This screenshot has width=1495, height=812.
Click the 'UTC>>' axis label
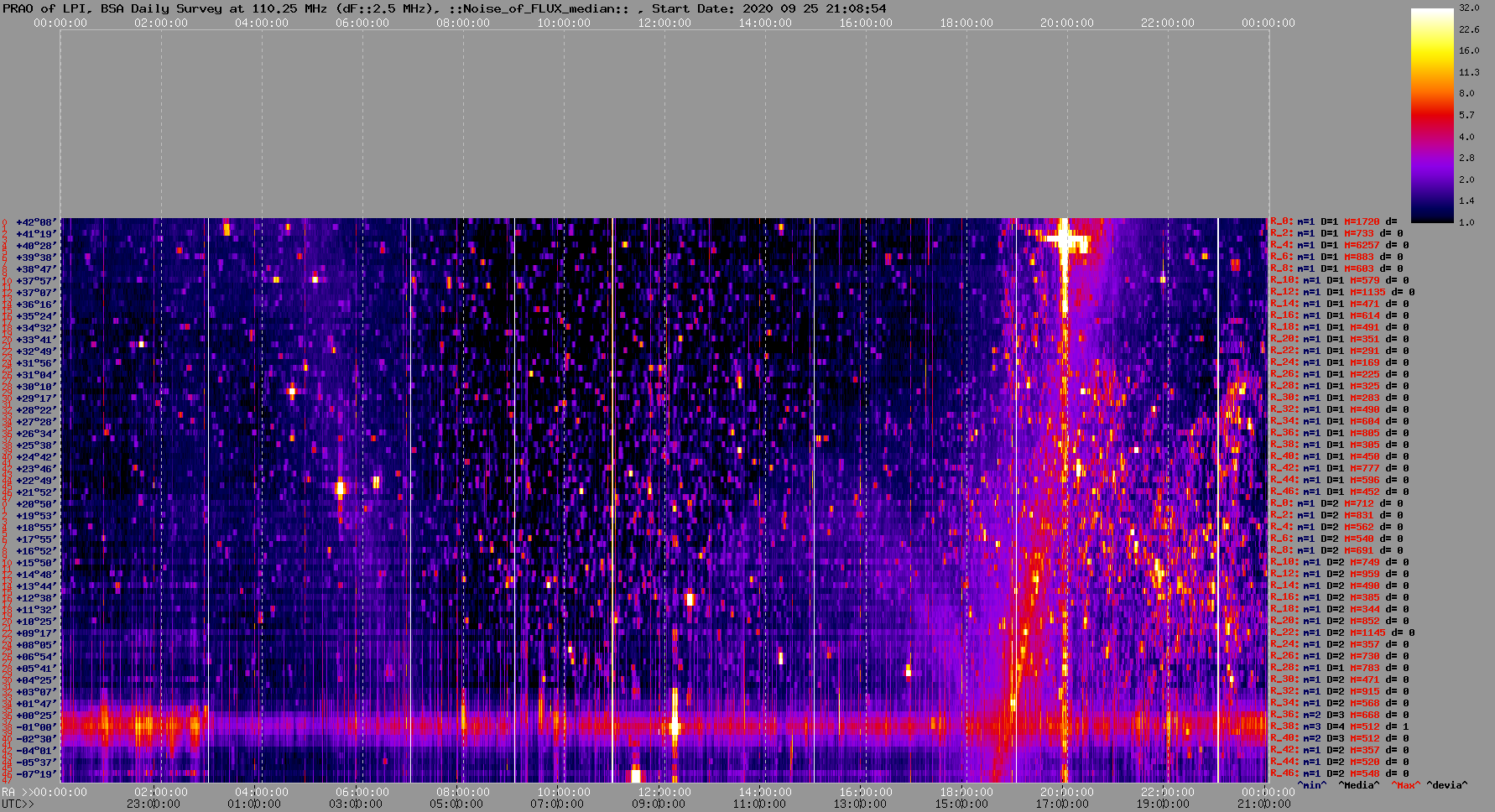coord(18,804)
